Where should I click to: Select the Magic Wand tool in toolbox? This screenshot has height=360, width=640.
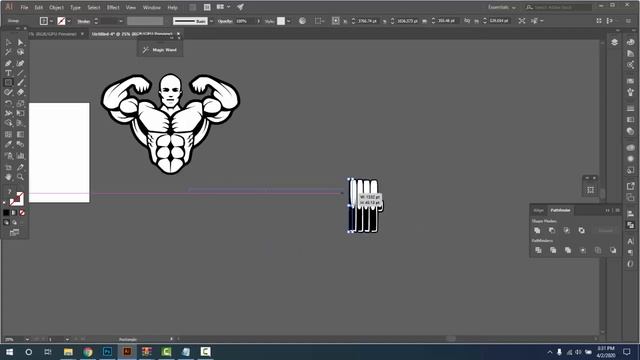[8, 52]
